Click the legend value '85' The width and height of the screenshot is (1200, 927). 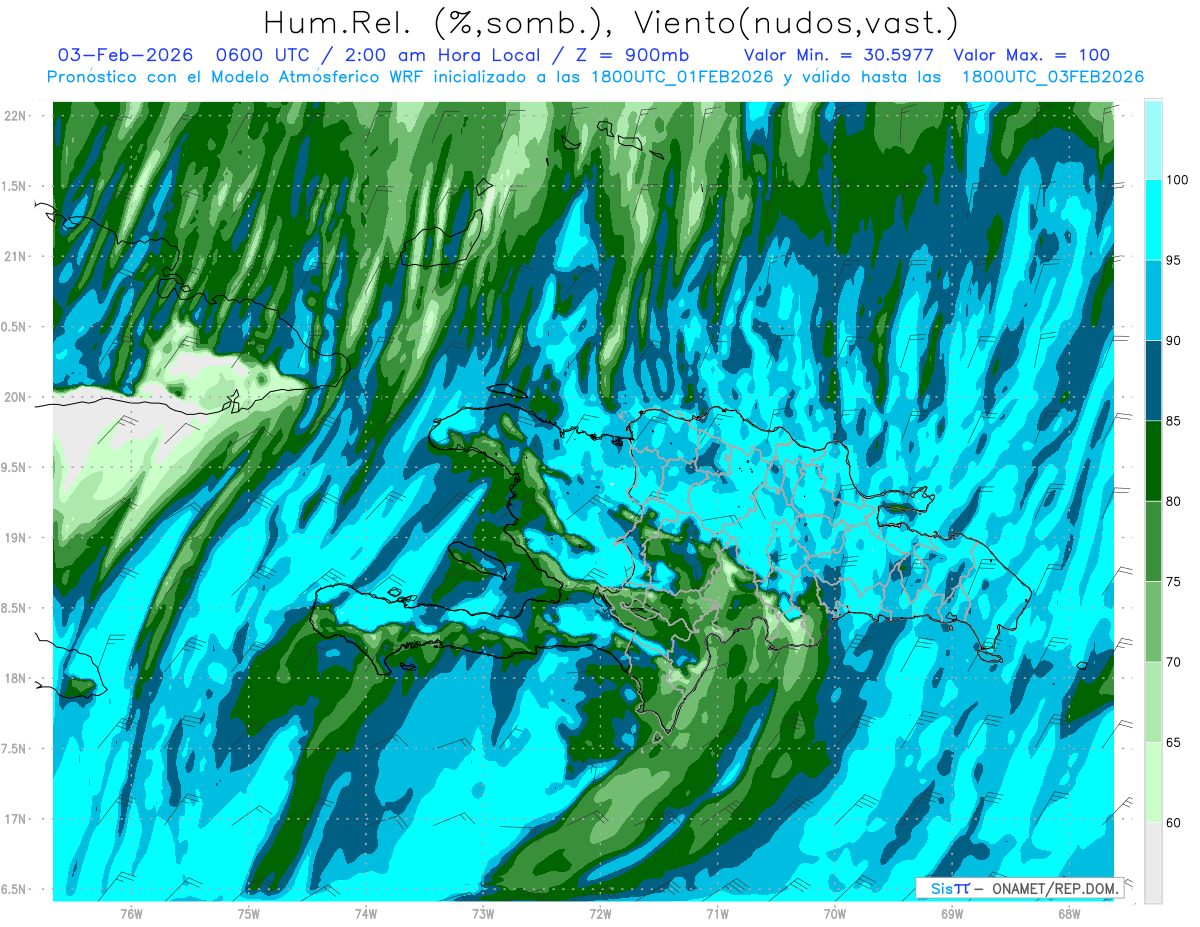pos(1175,421)
